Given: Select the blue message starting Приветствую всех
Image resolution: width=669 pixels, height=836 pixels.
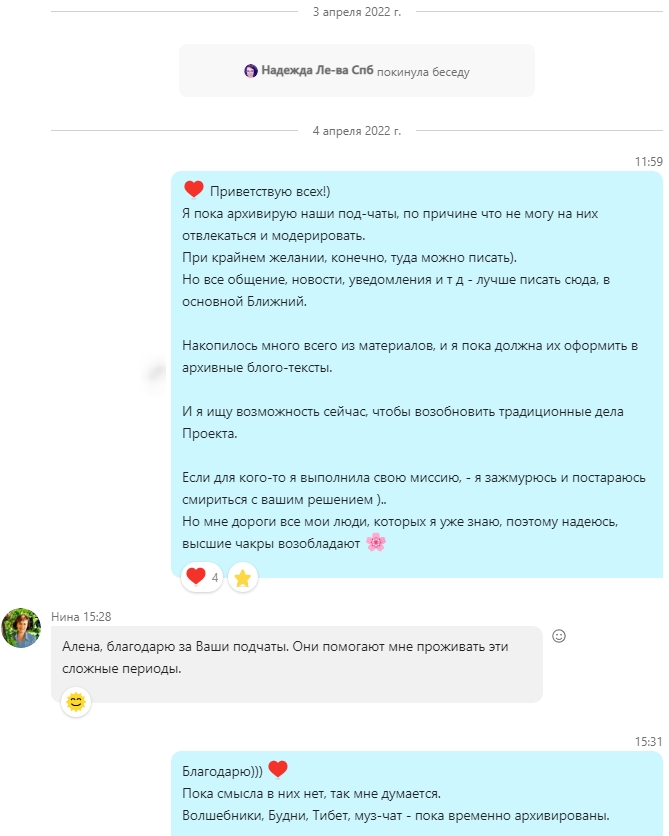Looking at the screenshot, I should coord(417,374).
